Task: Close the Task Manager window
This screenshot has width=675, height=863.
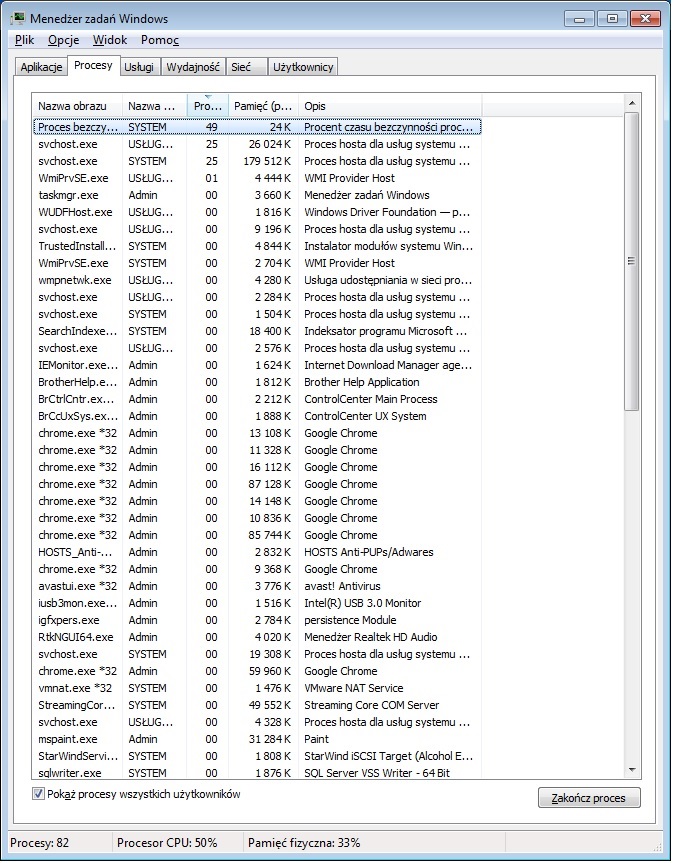Action: click(x=645, y=19)
